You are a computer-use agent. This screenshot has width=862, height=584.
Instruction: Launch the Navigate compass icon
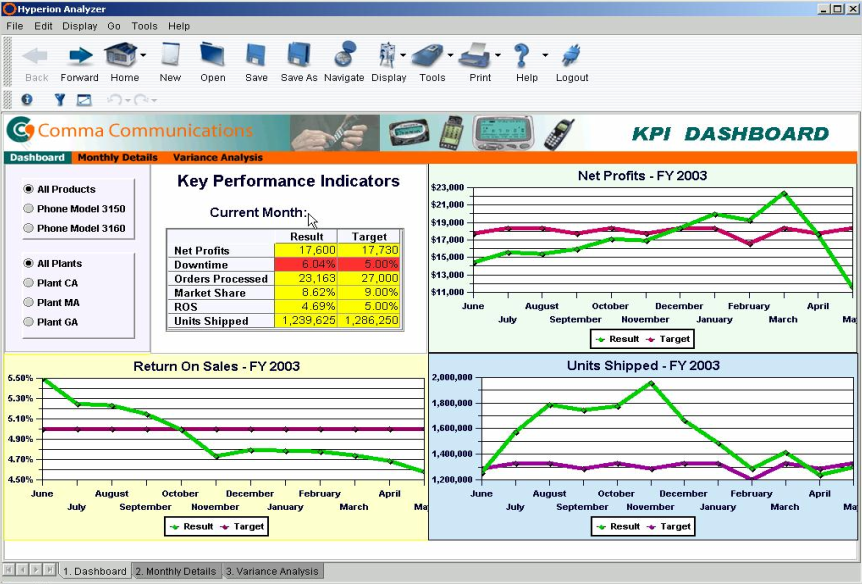pyautogui.click(x=344, y=54)
